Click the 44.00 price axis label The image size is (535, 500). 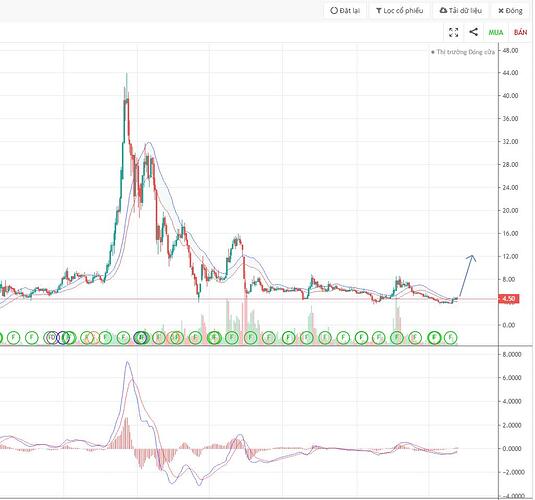[x=510, y=73]
